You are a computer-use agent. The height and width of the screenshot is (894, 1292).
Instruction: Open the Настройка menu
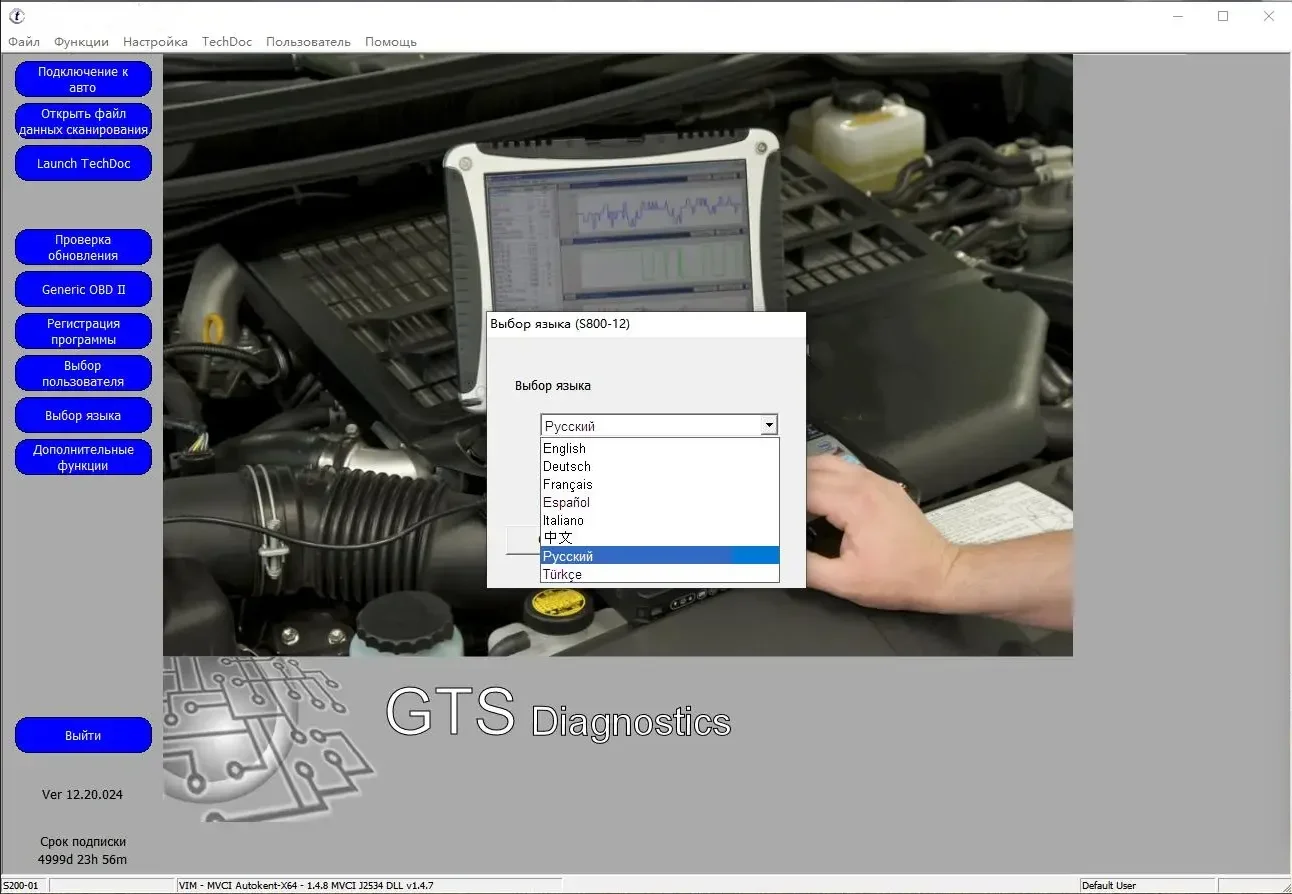point(155,42)
